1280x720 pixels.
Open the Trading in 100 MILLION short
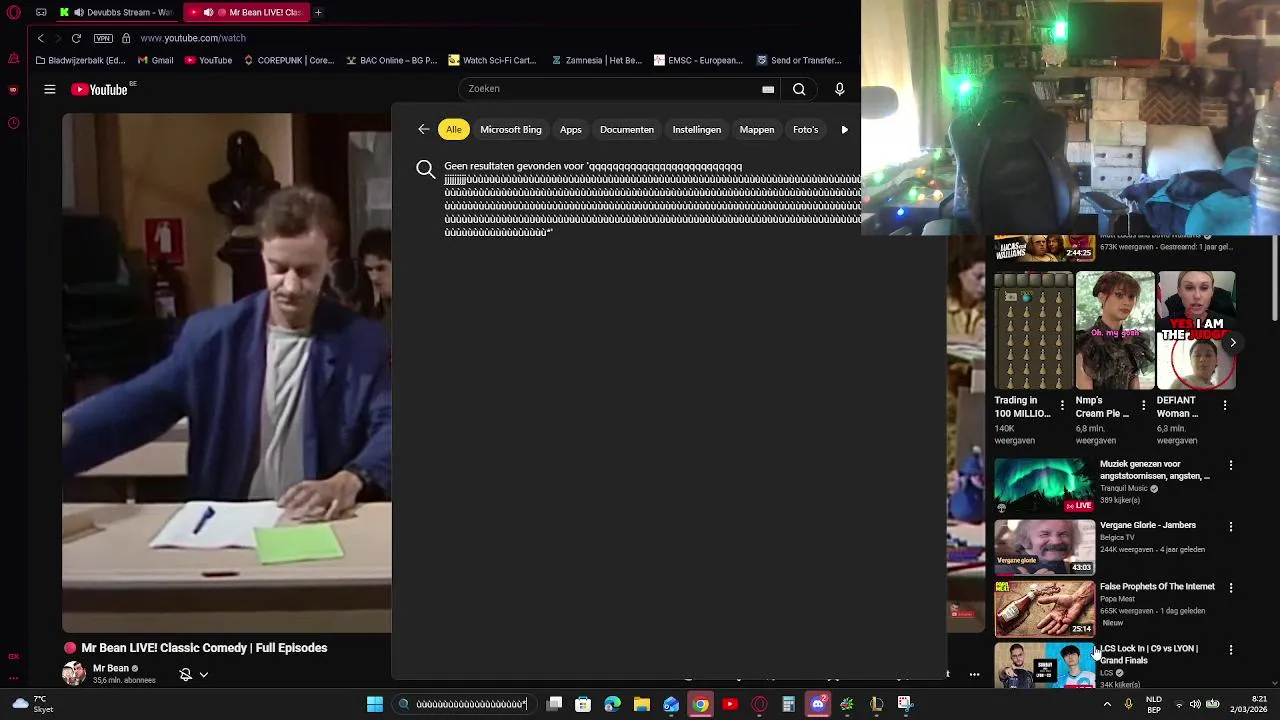point(1033,330)
